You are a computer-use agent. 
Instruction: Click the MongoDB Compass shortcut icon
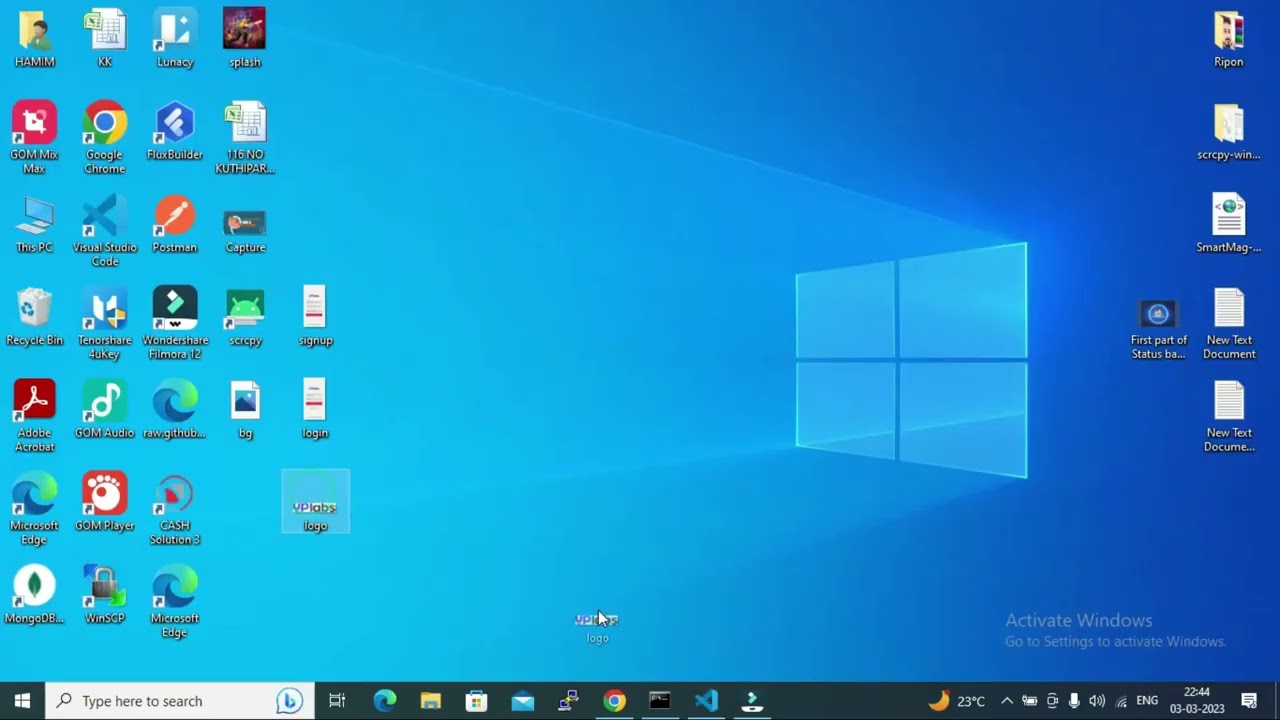(x=34, y=595)
